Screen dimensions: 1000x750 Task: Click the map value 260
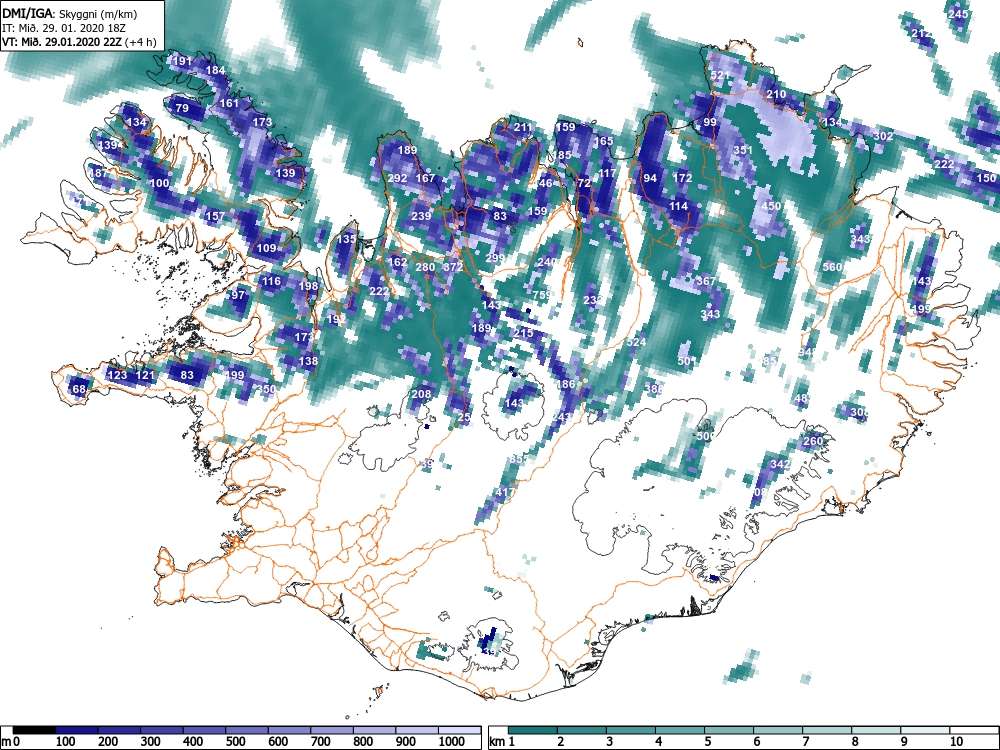click(813, 441)
